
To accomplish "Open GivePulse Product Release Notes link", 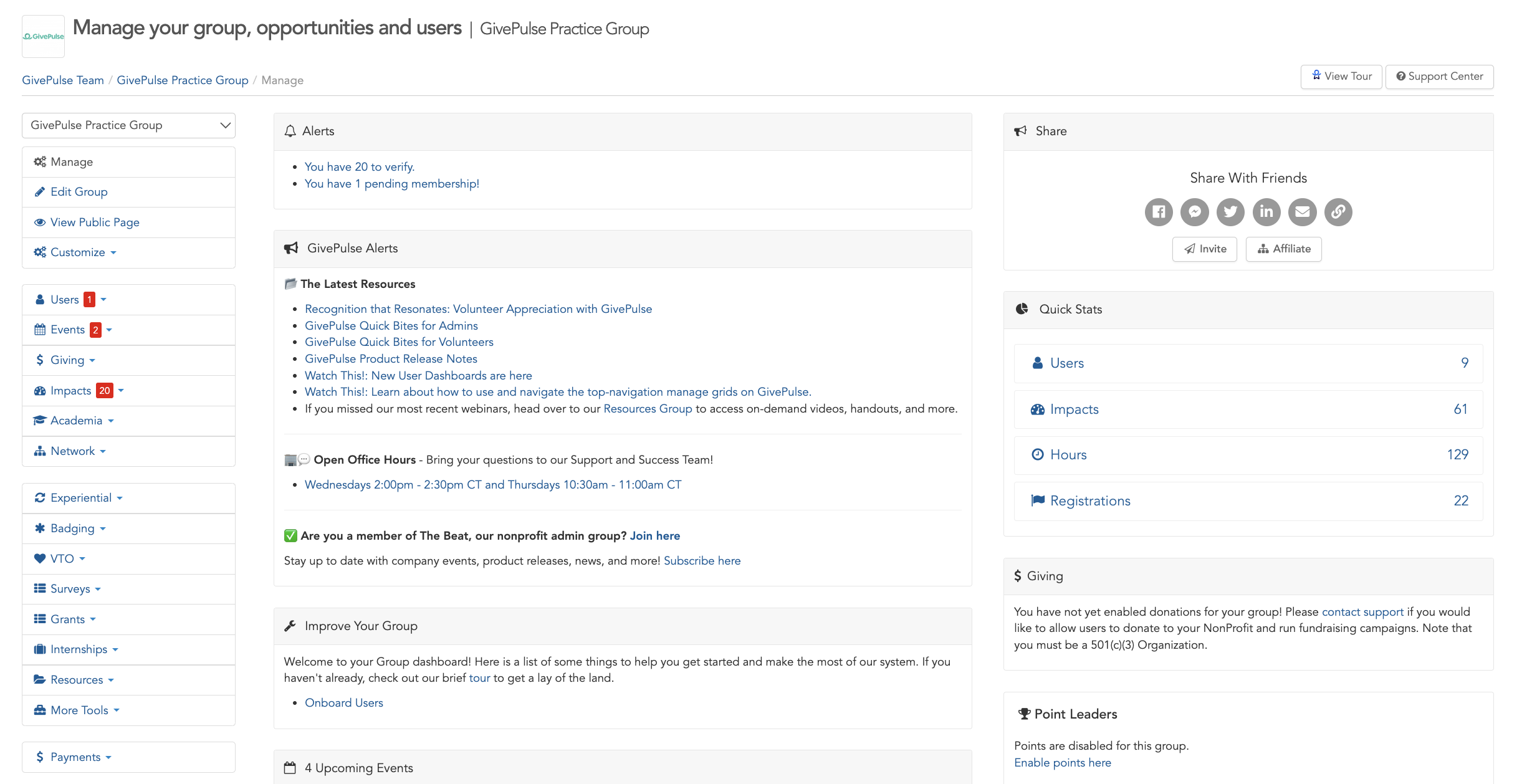I will 391,359.
